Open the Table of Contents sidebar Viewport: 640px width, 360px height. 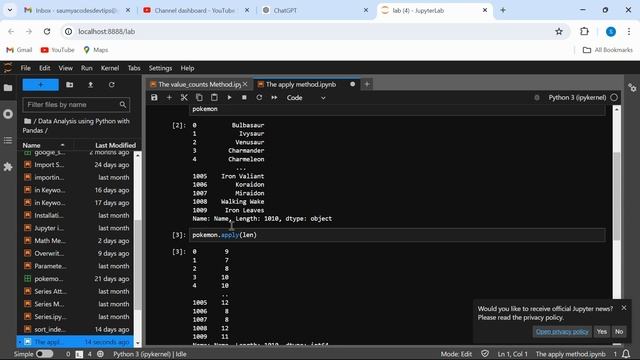click(8, 140)
